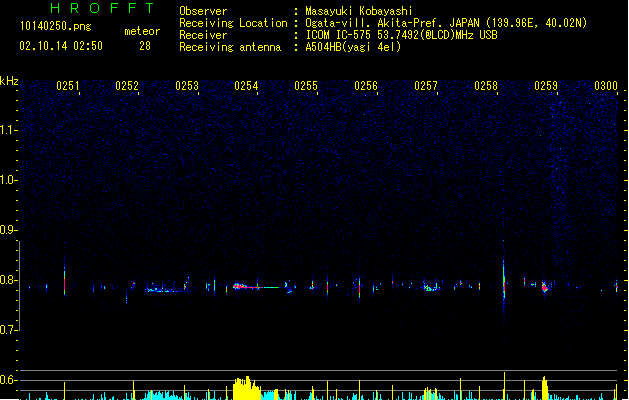
Task: Click the kHz axis unit label
Action: tap(9, 81)
